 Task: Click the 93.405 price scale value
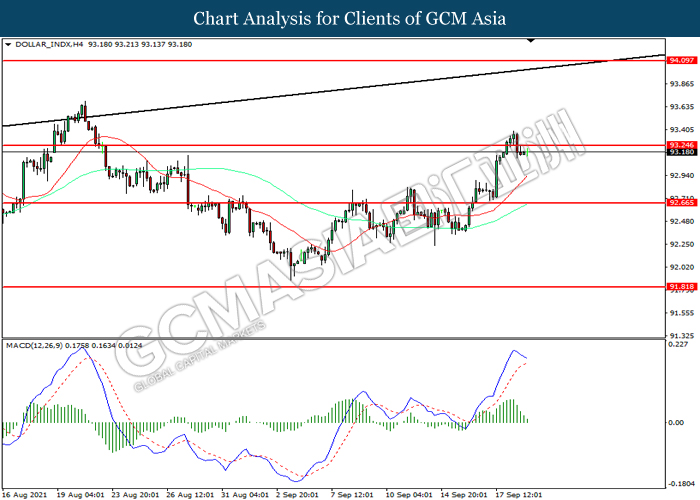[682, 129]
